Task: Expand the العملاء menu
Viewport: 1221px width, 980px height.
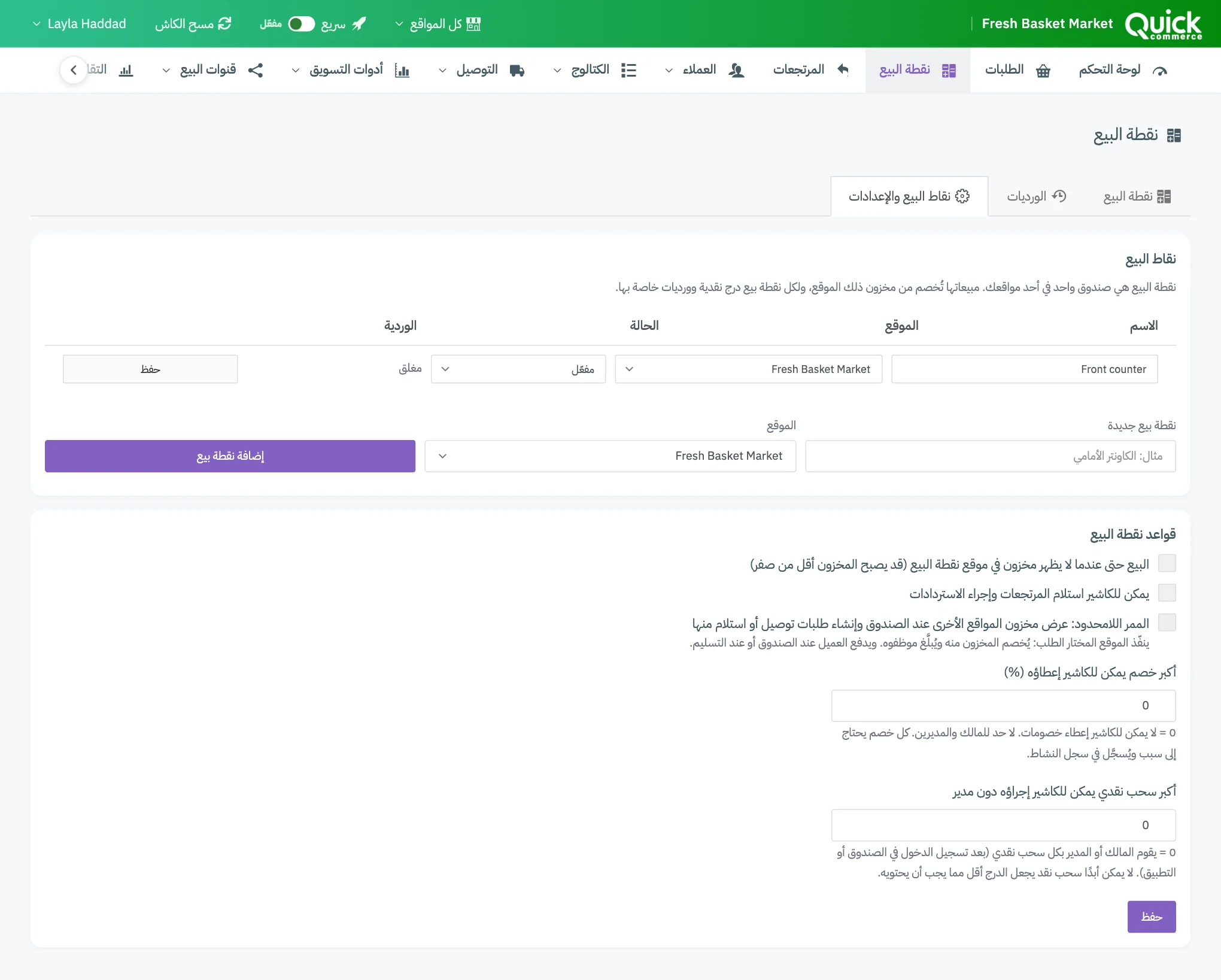Action: 705,70
